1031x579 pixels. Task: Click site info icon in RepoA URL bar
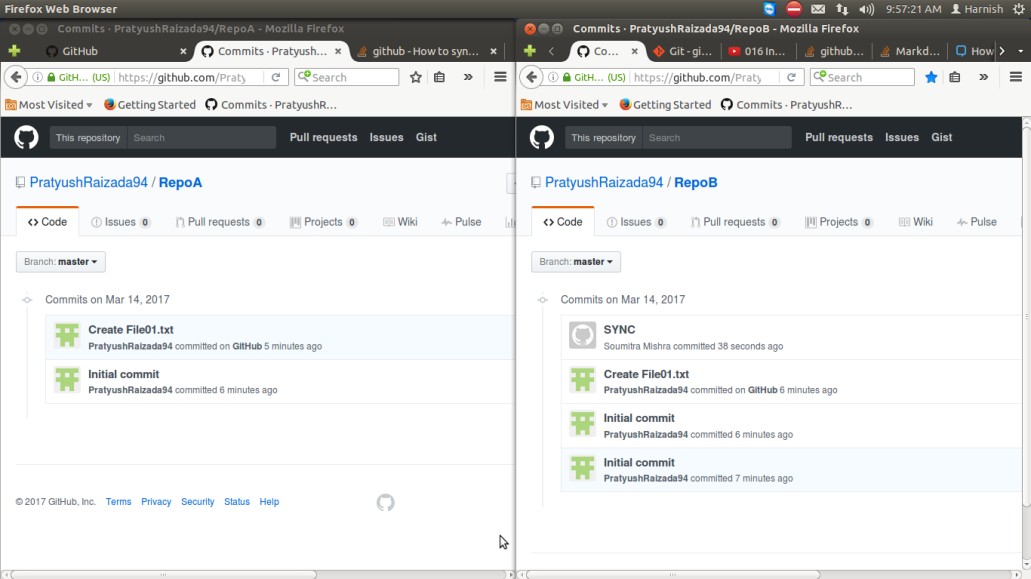(x=37, y=77)
